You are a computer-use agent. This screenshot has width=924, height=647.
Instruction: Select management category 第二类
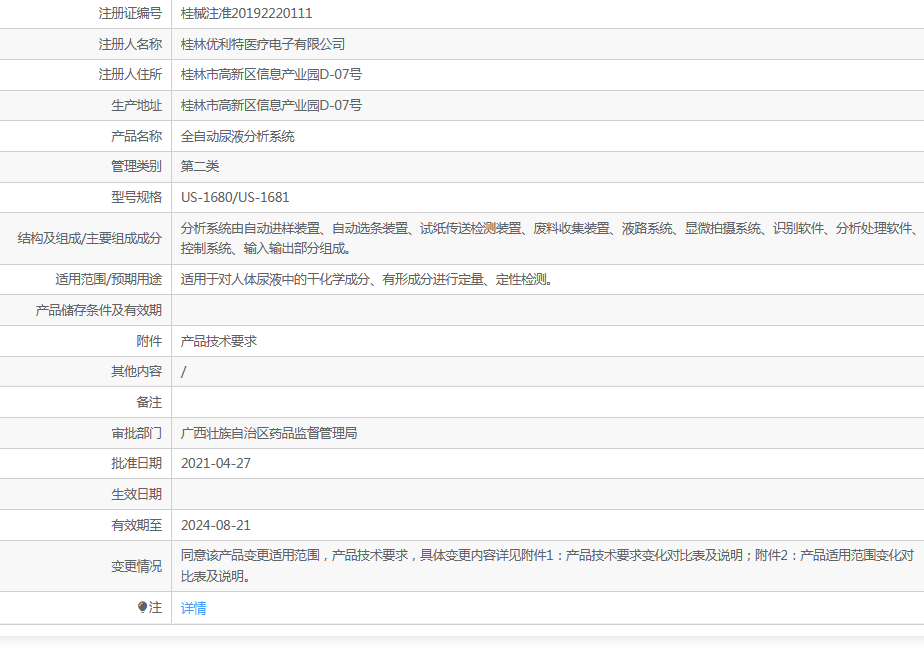(x=200, y=167)
